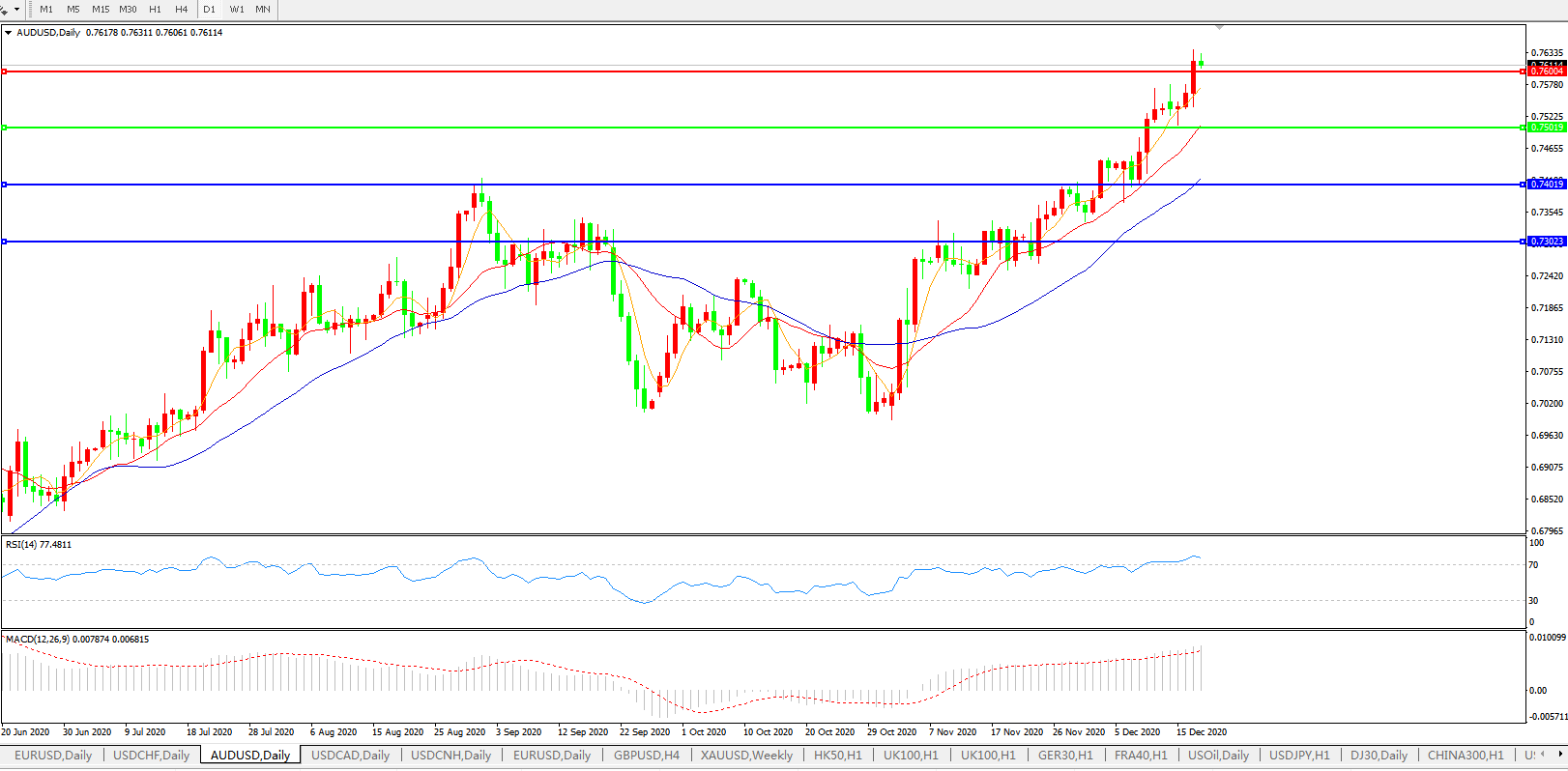This screenshot has height=771, width=1568.
Task: Select the red 0.76004 price label
Action: click(1547, 71)
